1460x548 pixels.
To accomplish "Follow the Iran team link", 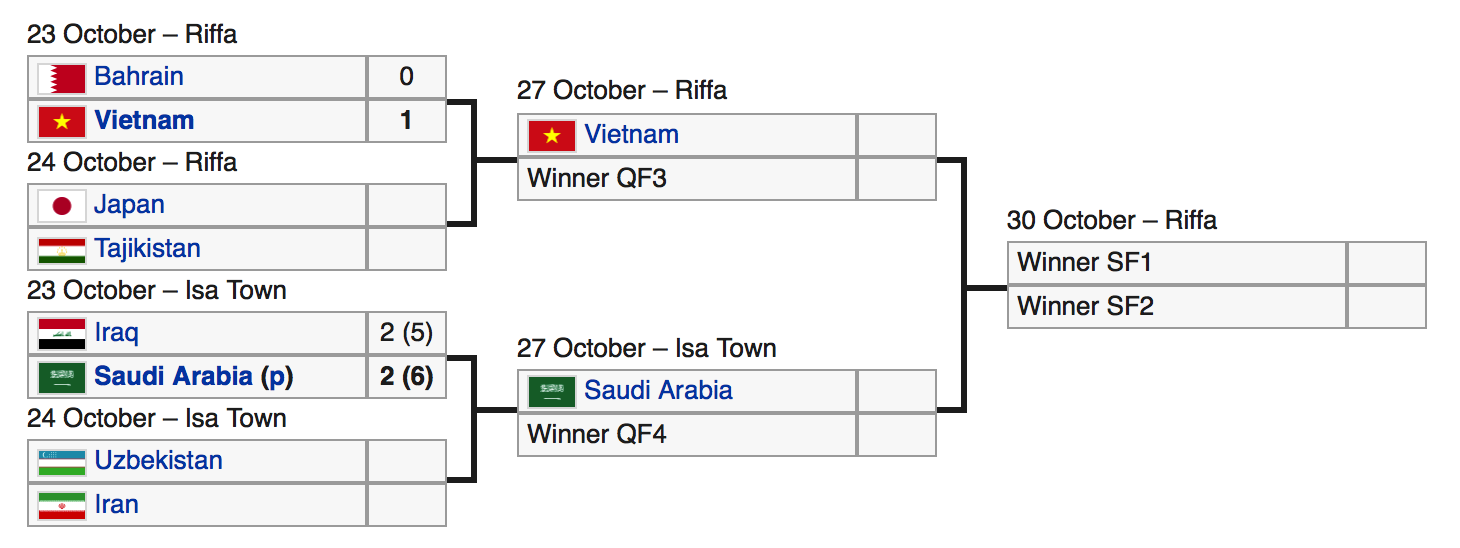I will [x=116, y=505].
